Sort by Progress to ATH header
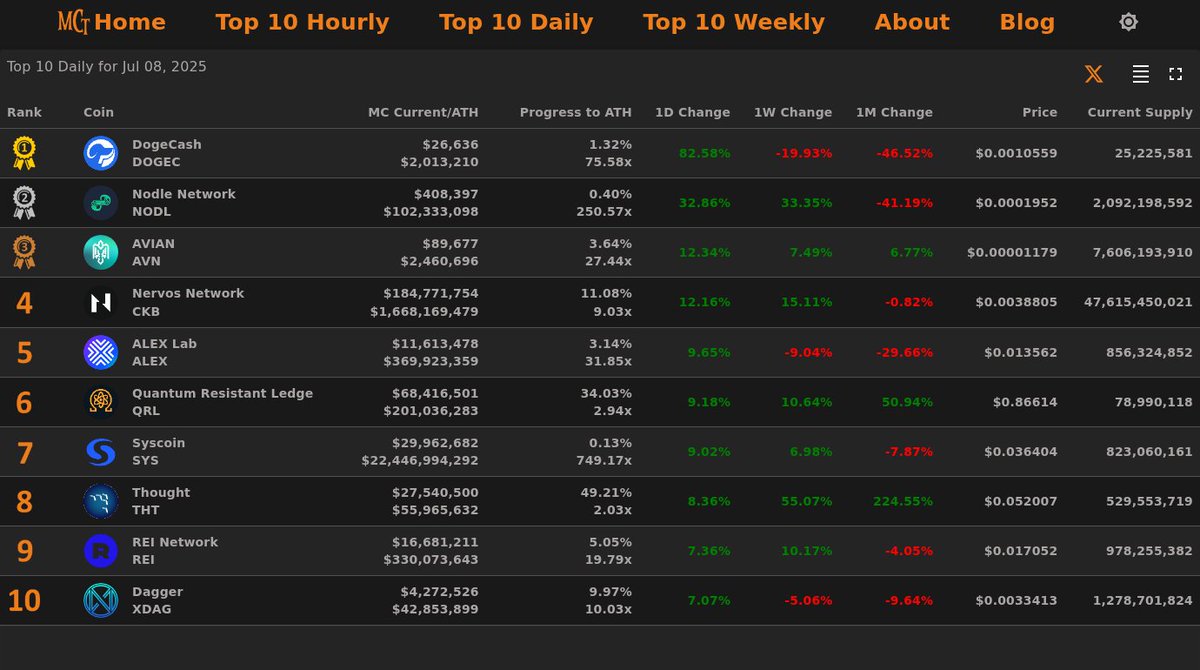 [576, 113]
